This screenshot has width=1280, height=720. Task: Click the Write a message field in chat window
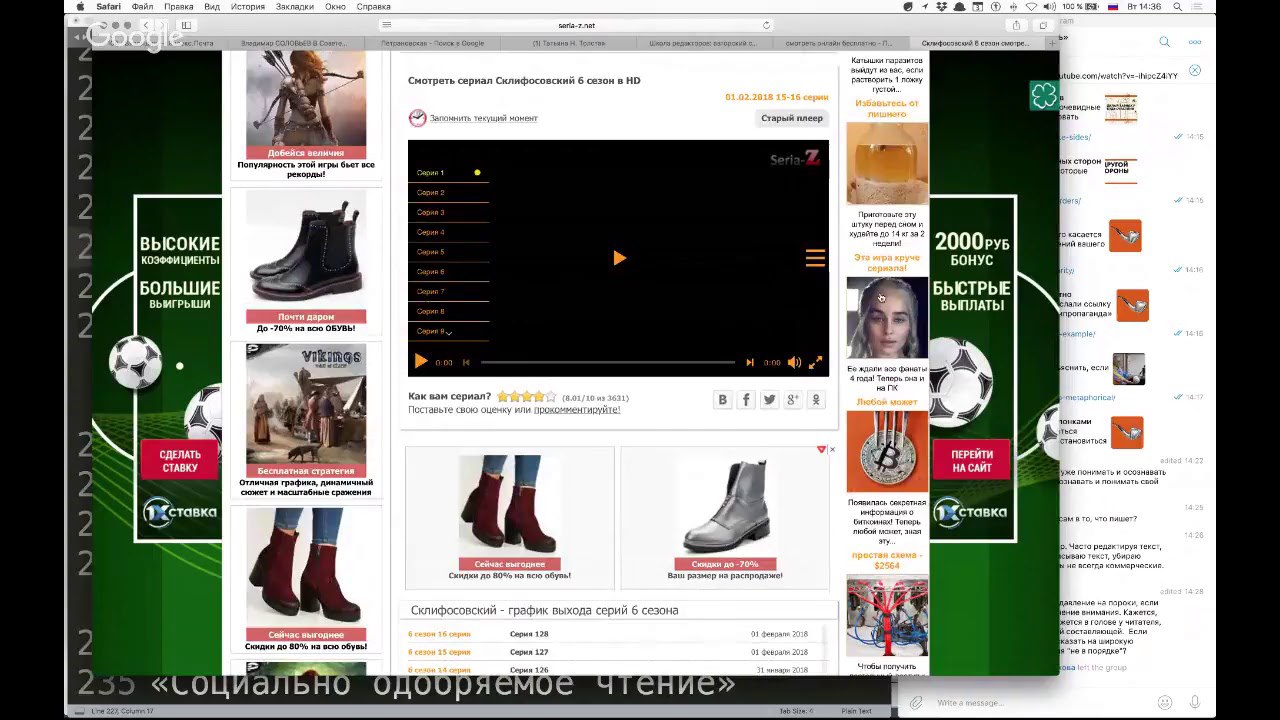point(1040,703)
